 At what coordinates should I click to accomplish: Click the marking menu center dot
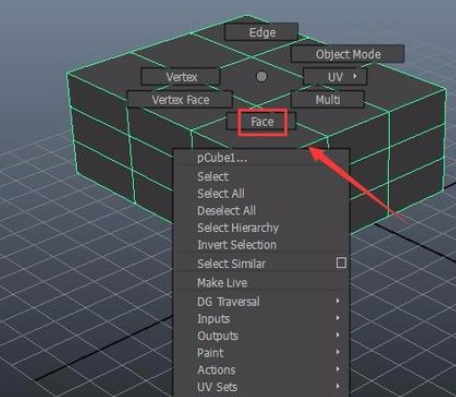[x=262, y=77]
